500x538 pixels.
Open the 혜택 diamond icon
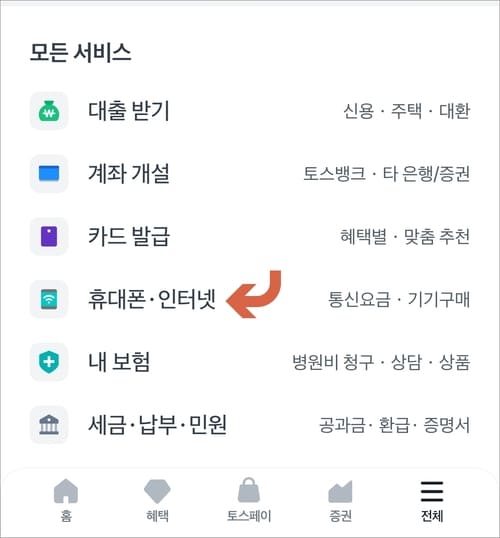pos(157,492)
